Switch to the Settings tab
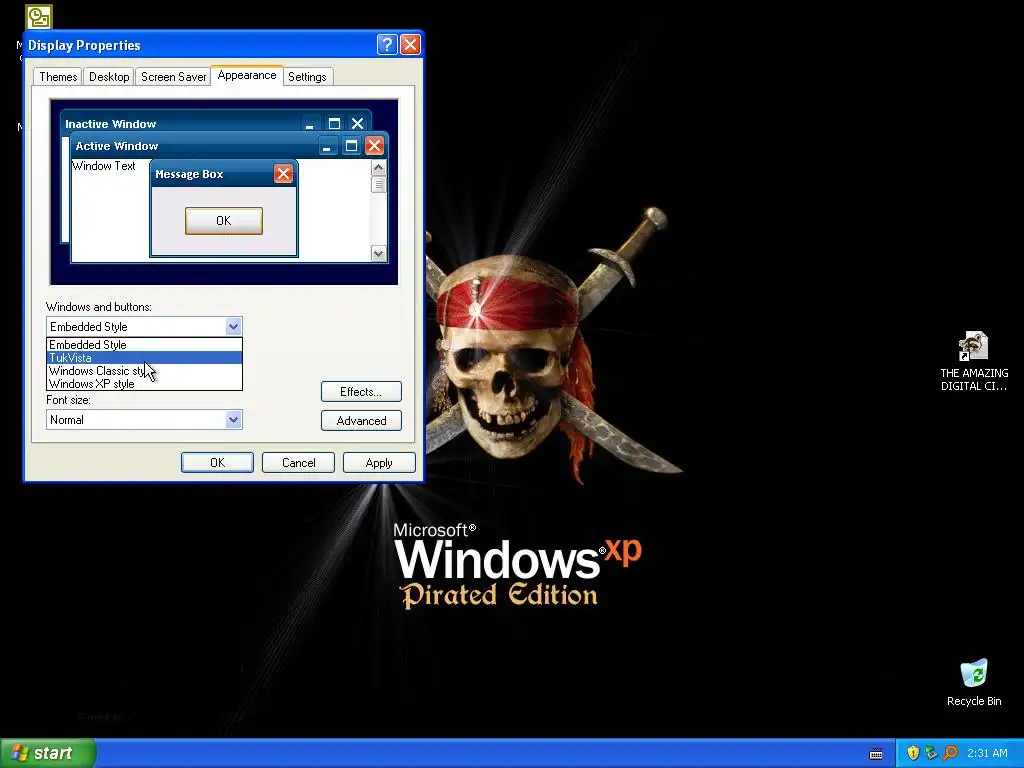Screen dimensions: 1024x768 click(307, 77)
